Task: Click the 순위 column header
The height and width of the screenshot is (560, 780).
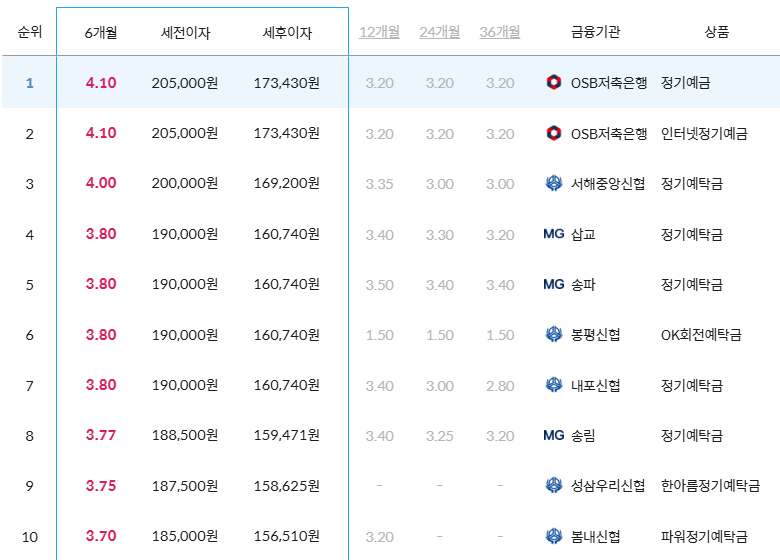Action: (x=30, y=32)
